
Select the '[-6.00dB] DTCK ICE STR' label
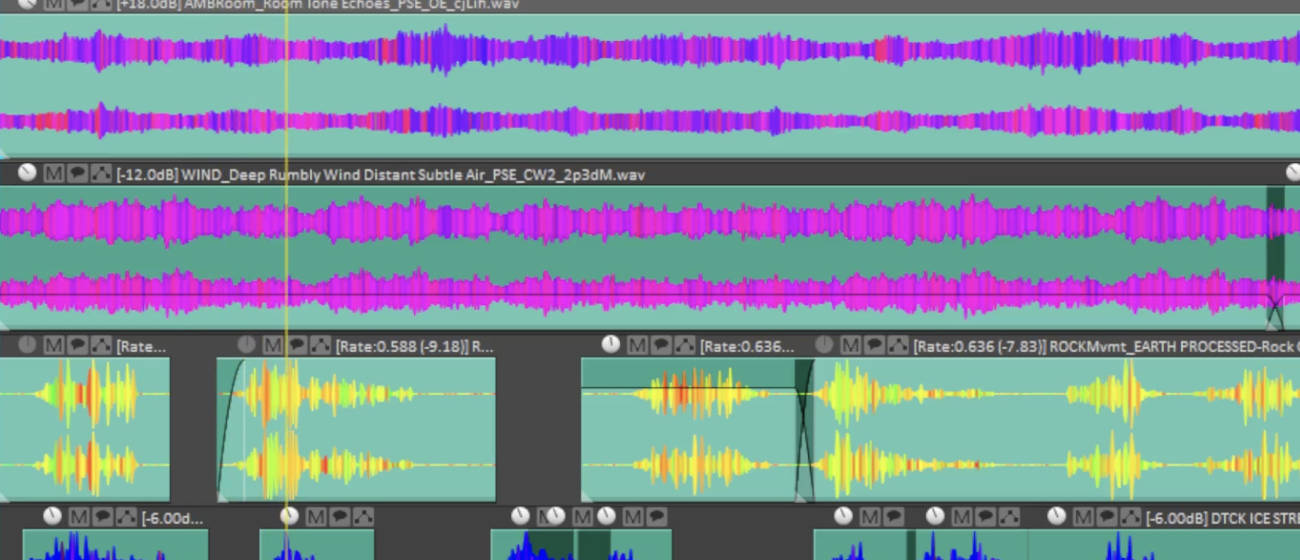point(1221,518)
